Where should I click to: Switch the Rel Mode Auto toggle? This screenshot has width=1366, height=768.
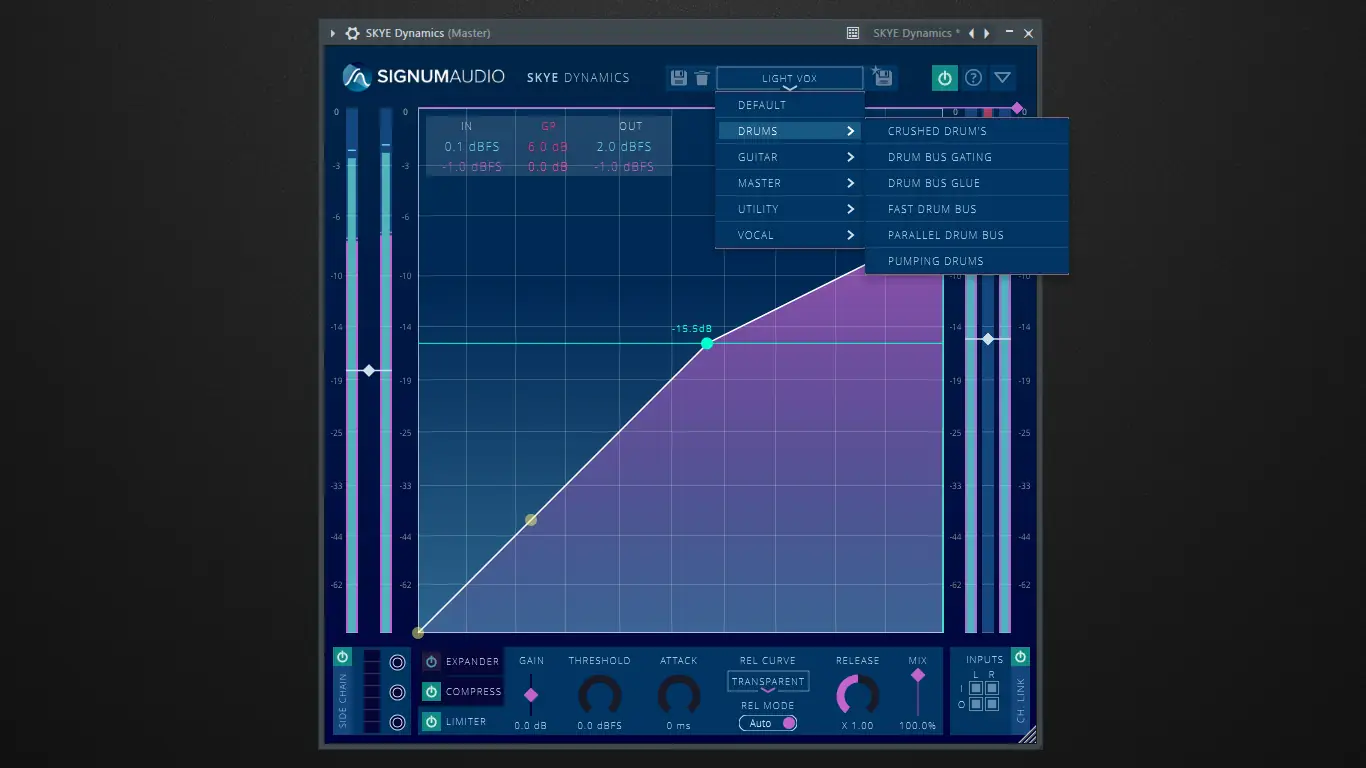click(768, 723)
